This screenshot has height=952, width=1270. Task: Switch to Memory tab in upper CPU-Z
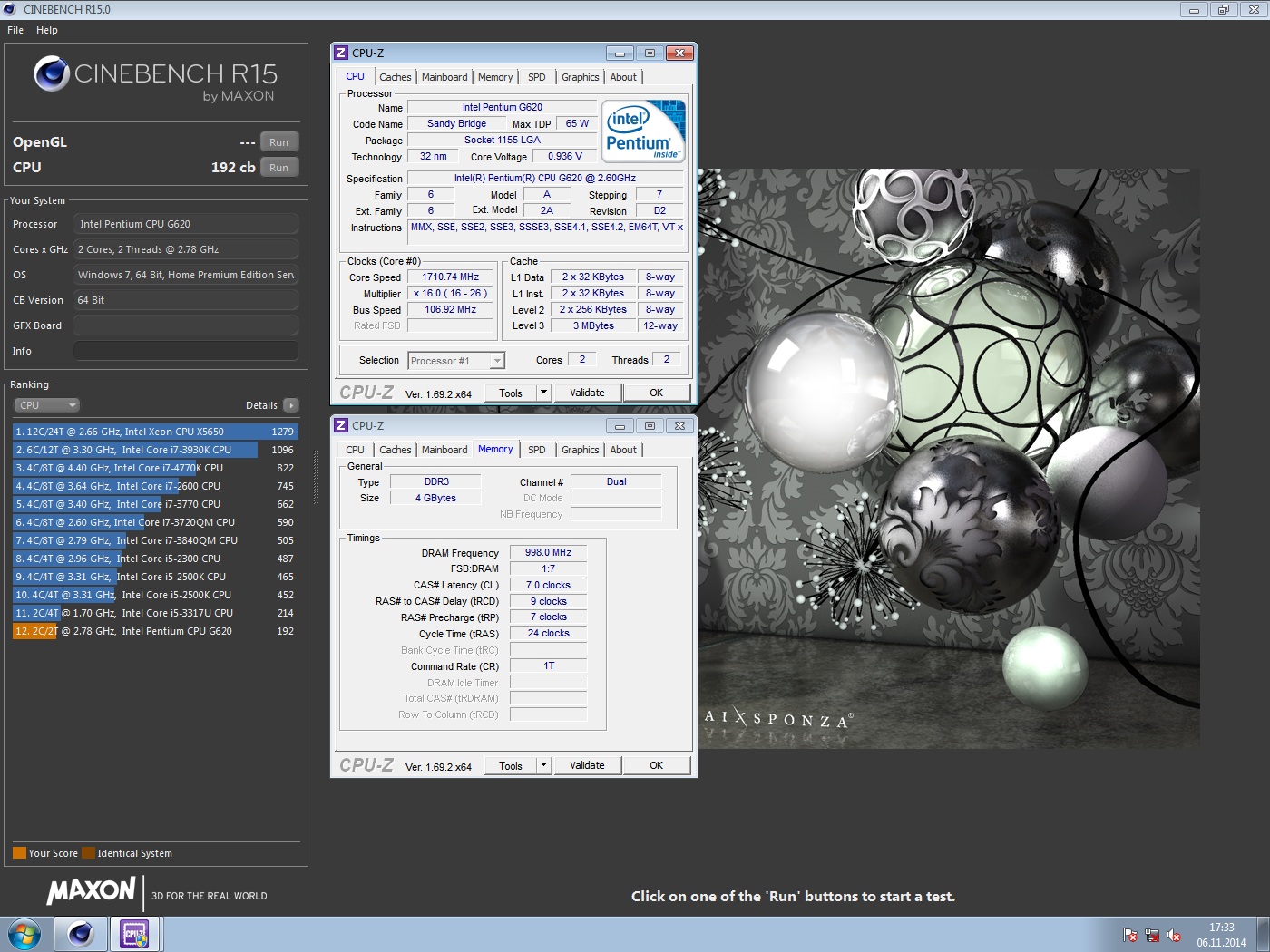(495, 77)
